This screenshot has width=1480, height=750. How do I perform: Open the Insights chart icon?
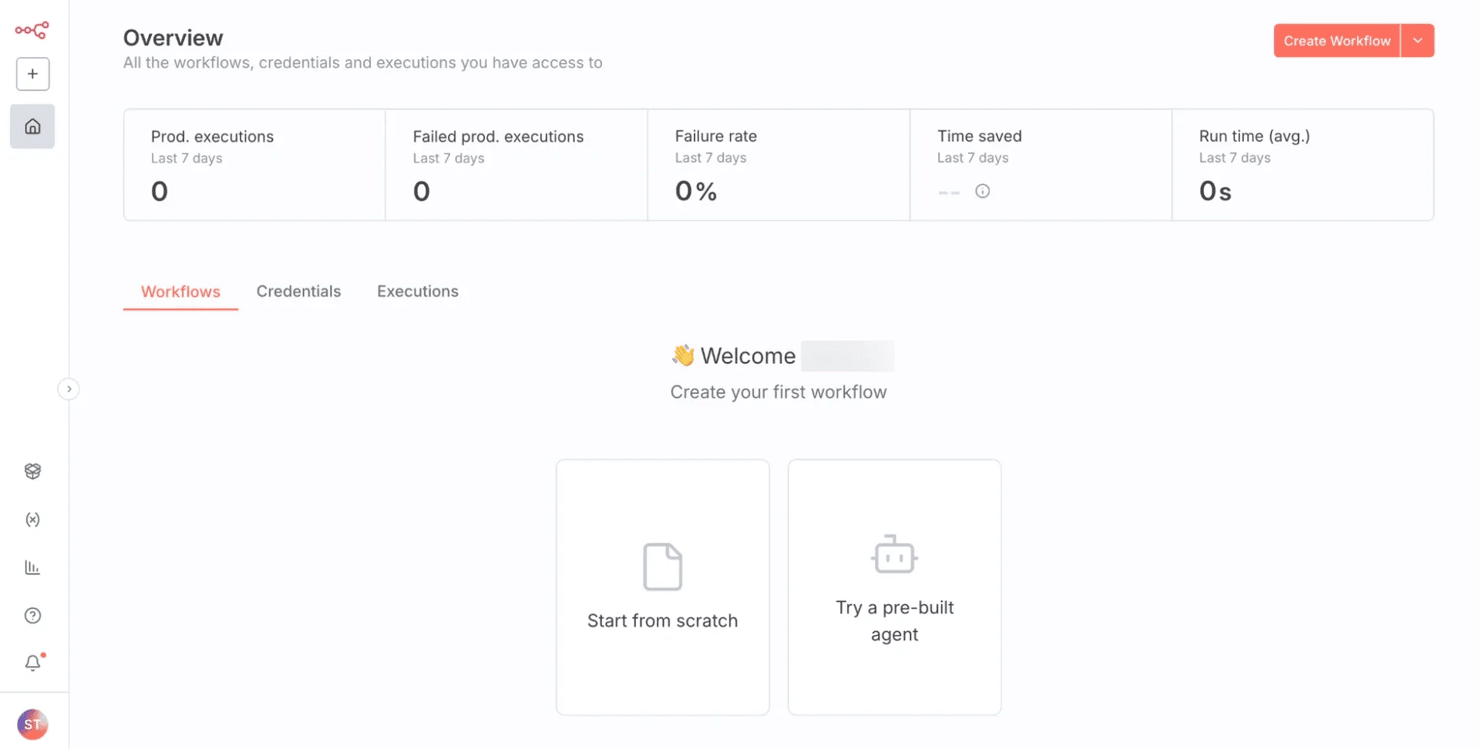pyautogui.click(x=33, y=568)
